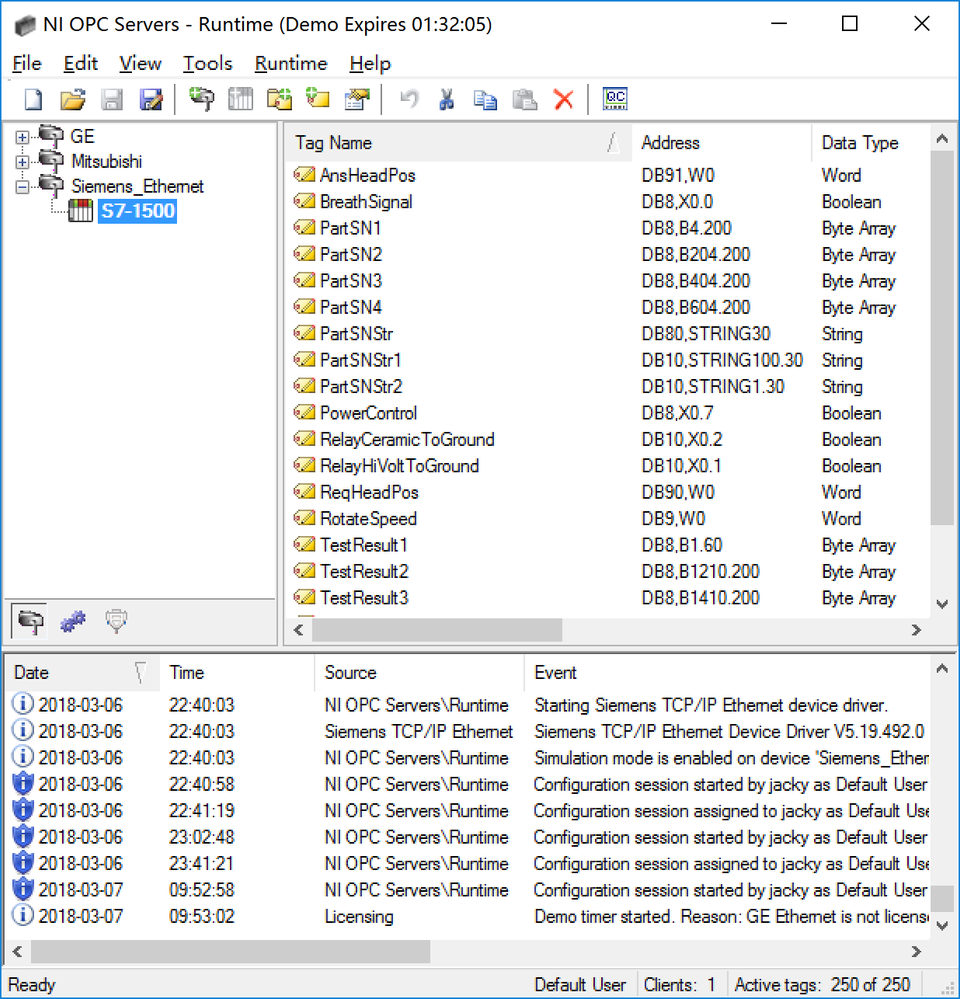
Task: Select the RelayCeramicToGround tag
Action: (407, 439)
